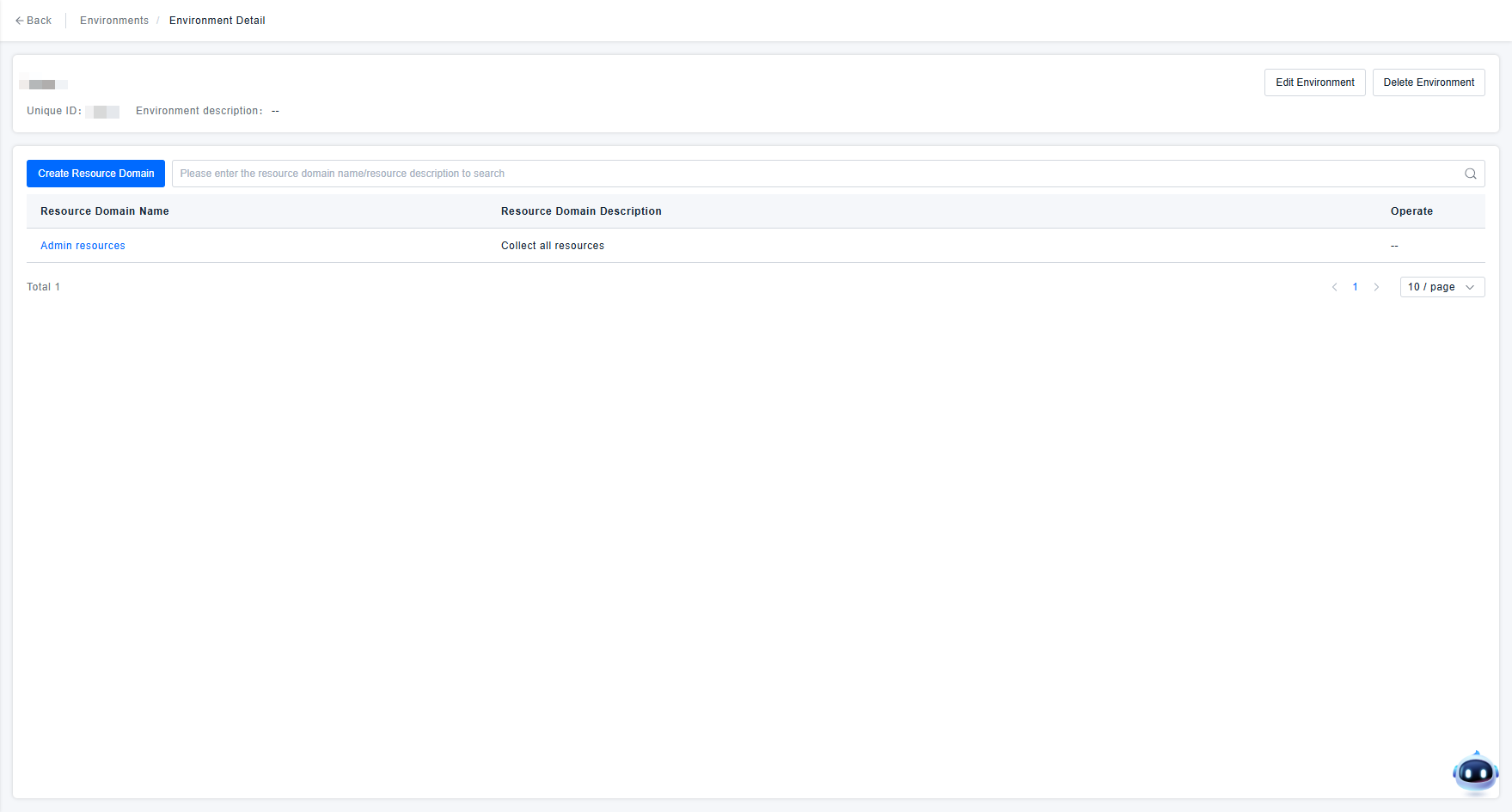Screen dimensions: 1512x812
Task: Click the Back arrow
Action: [x=33, y=21]
